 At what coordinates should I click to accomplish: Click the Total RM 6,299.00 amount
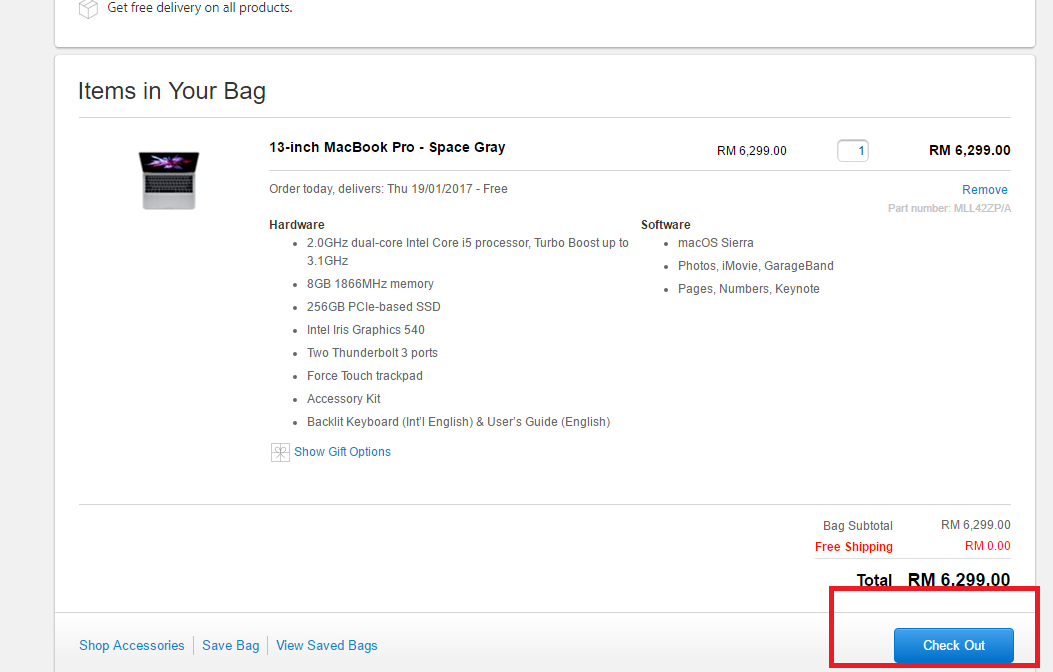point(958,580)
